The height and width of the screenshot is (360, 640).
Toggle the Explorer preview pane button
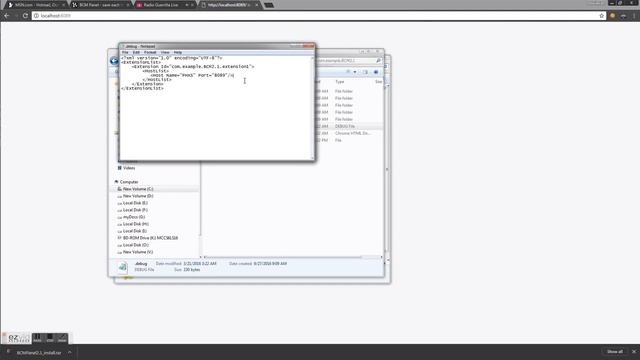[x=365, y=72]
